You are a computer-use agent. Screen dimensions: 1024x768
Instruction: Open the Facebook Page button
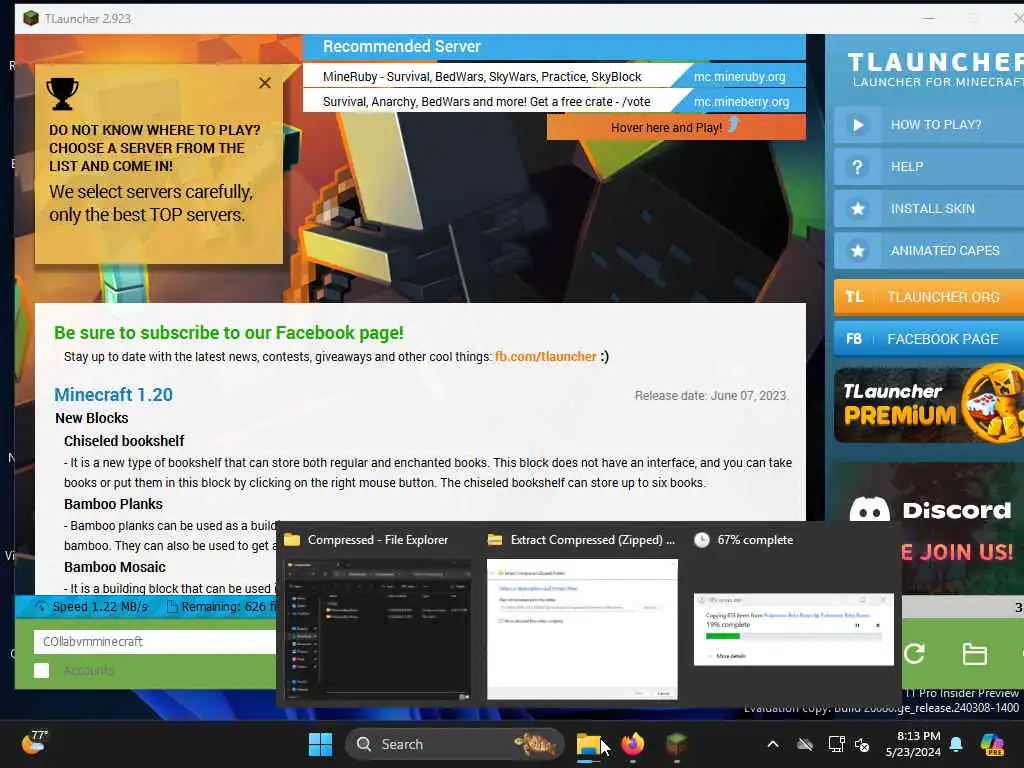tap(929, 339)
